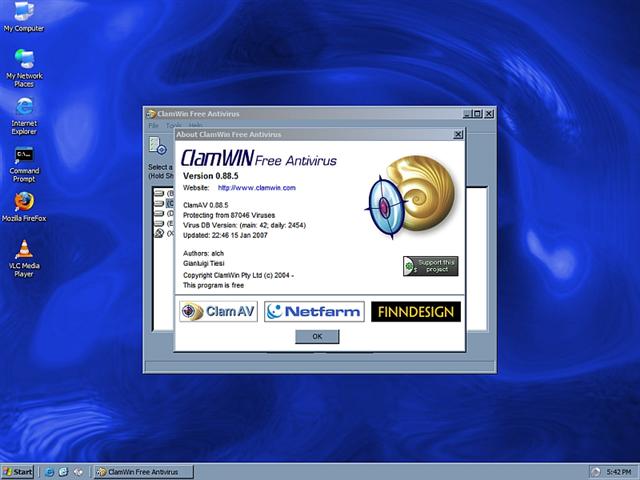640x480 pixels.
Task: Click the ClamAV sponsor banner
Action: click(x=218, y=311)
